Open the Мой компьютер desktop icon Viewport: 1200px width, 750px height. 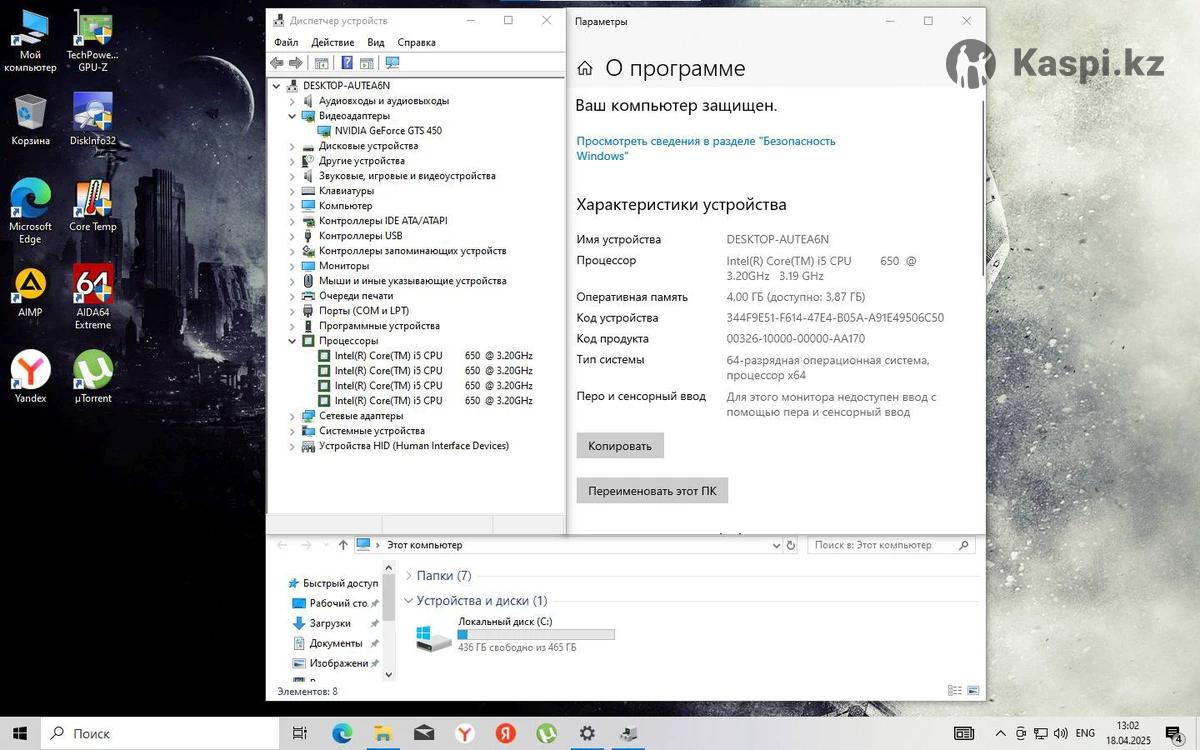(x=30, y=42)
